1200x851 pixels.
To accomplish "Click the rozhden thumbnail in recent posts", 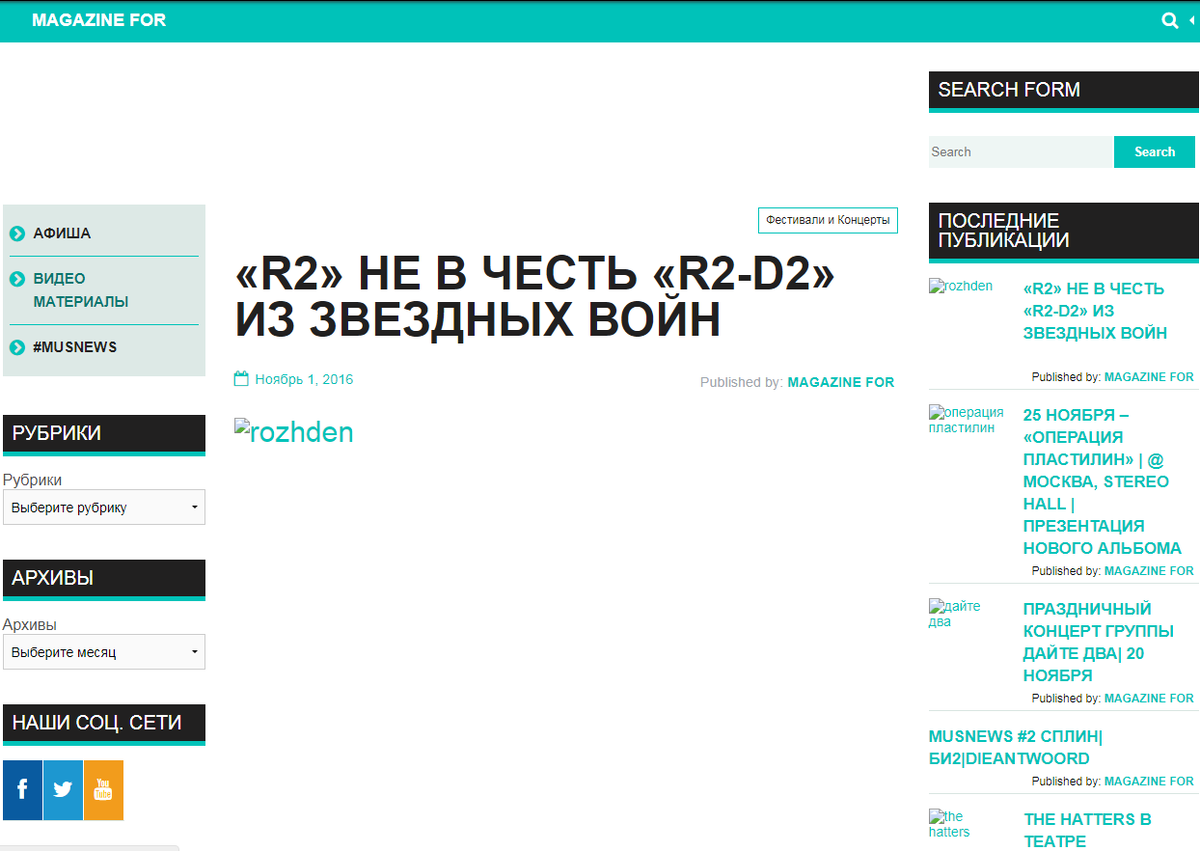I will click(x=961, y=286).
